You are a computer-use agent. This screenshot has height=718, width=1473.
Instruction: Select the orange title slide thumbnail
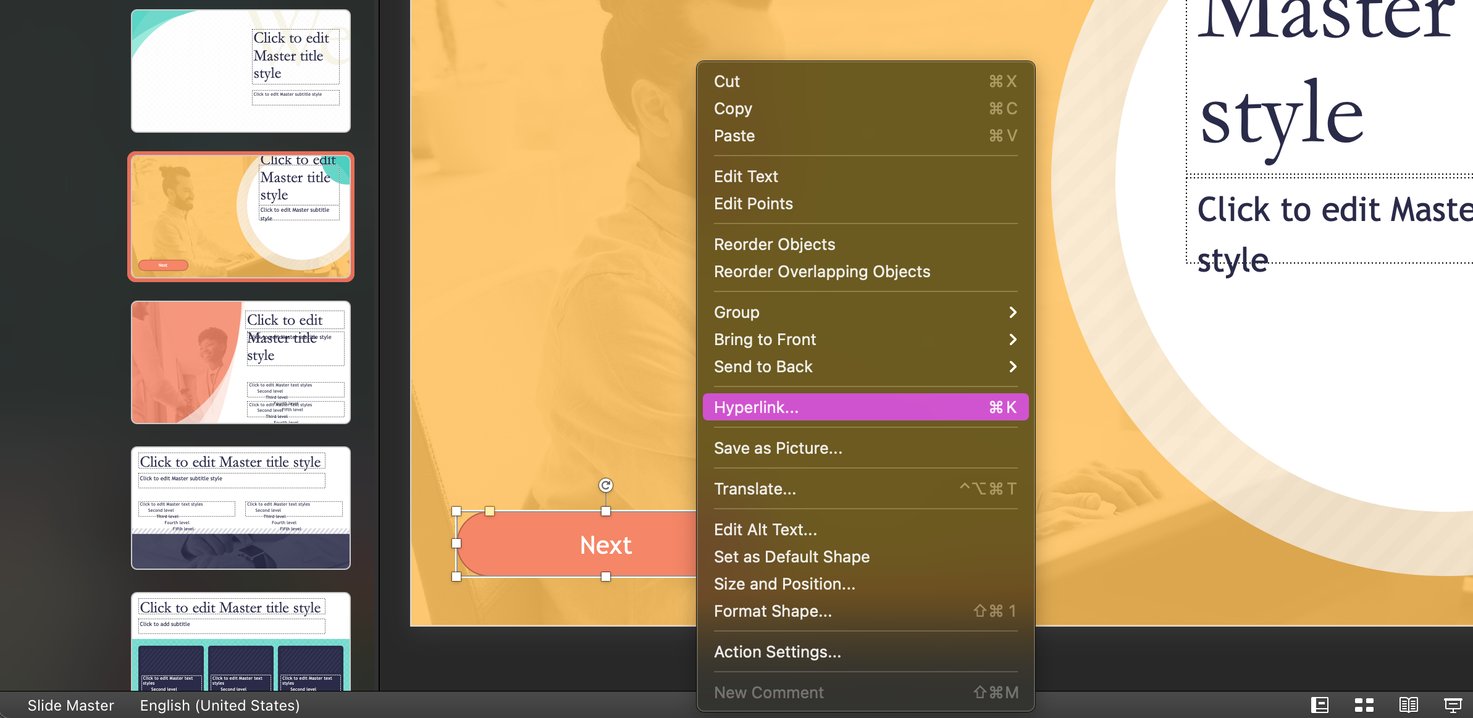[240, 217]
